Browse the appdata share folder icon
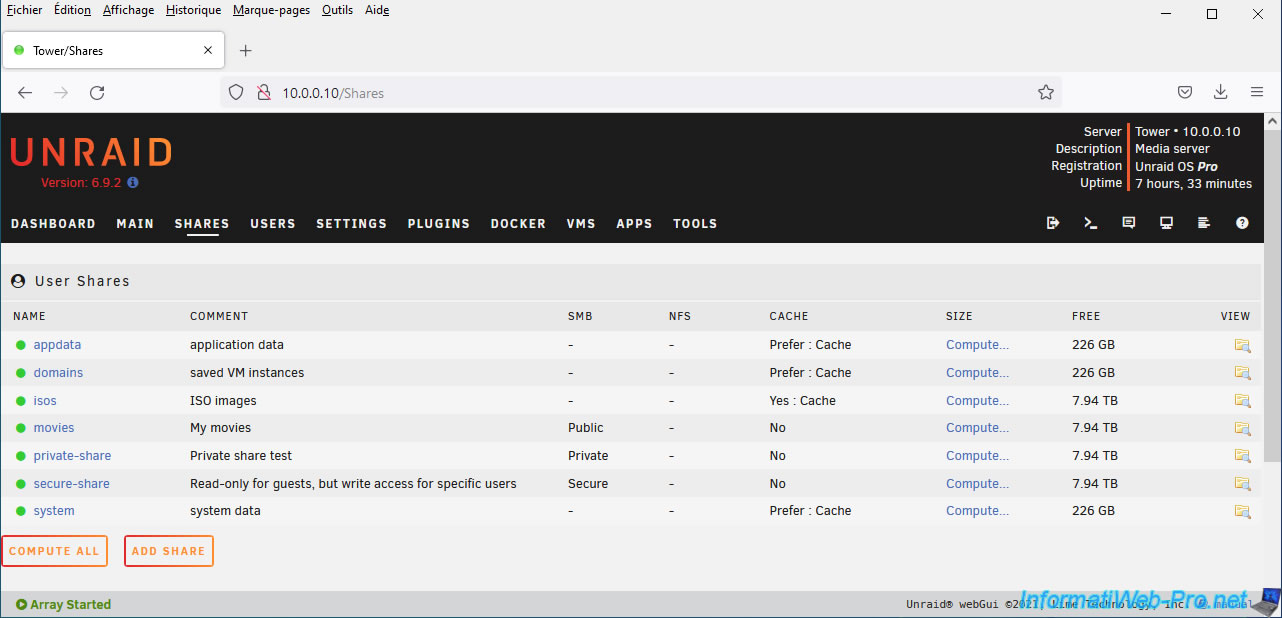This screenshot has width=1282, height=618. click(x=1242, y=345)
